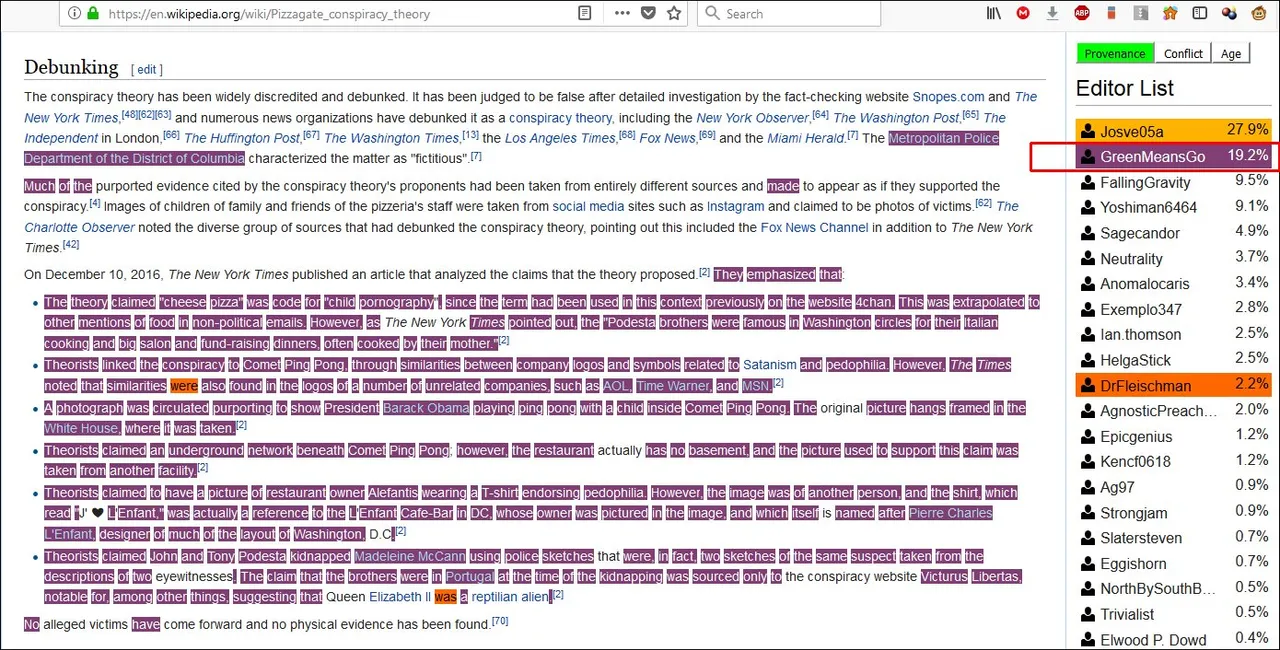Image resolution: width=1280 pixels, height=650 pixels.
Task: Click user icon next to Ian.thomson
Action: [x=1089, y=334]
